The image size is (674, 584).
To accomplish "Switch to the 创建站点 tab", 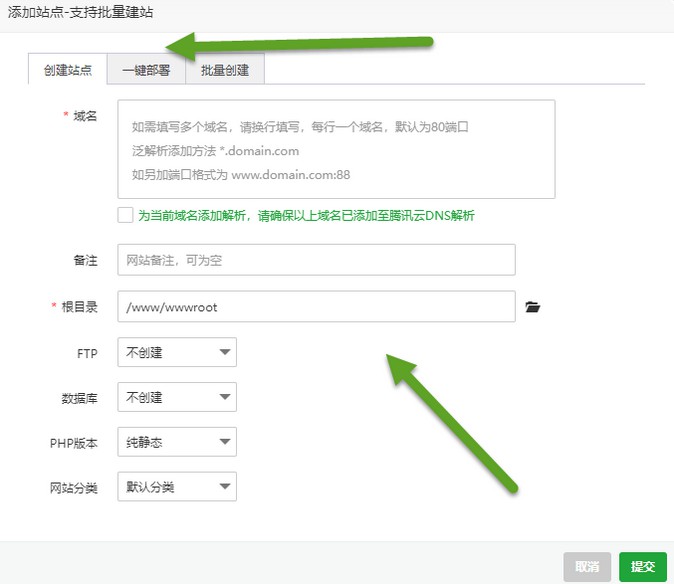I will 67,70.
